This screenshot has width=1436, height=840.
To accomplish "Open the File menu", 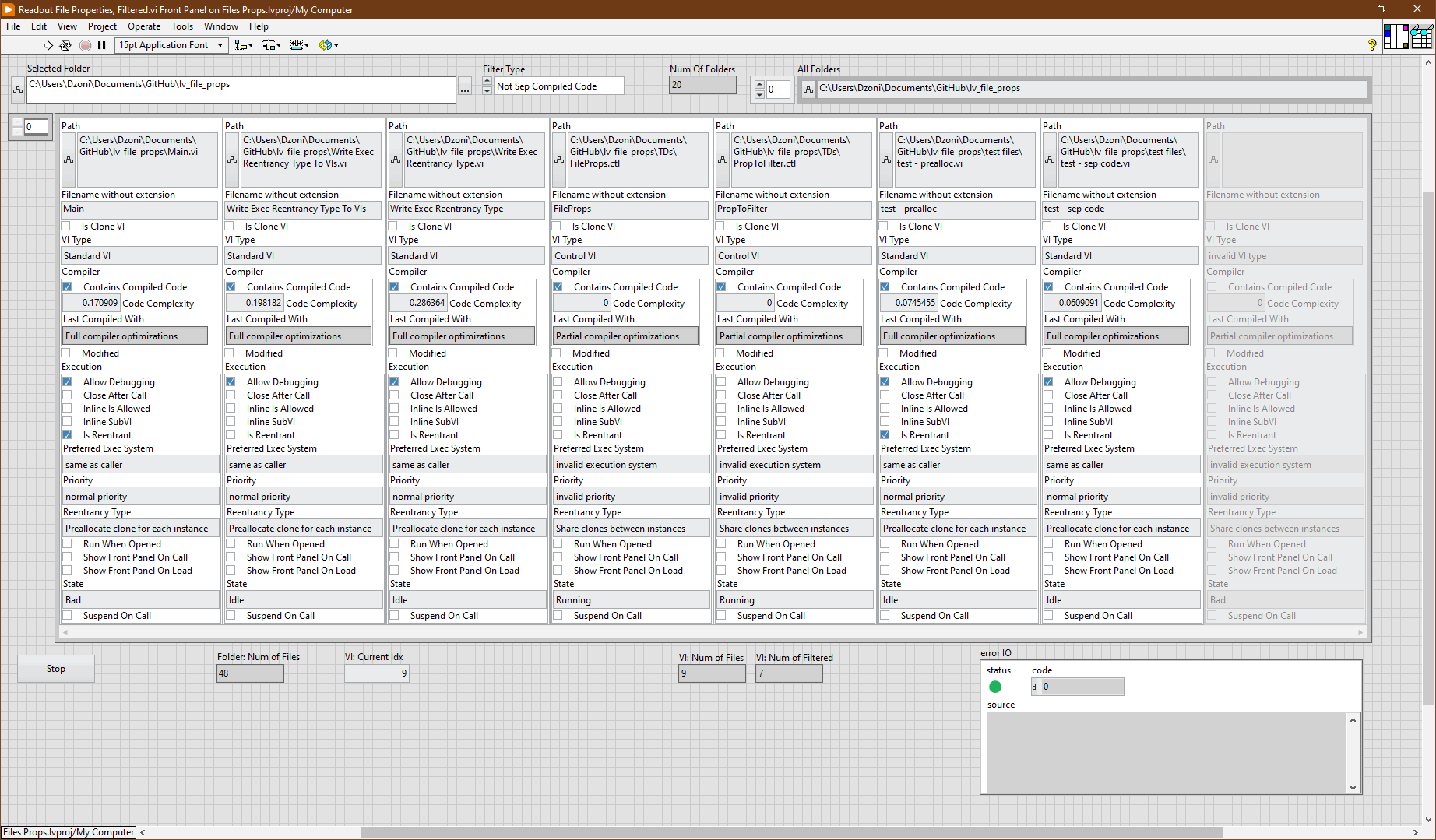I will [13, 26].
